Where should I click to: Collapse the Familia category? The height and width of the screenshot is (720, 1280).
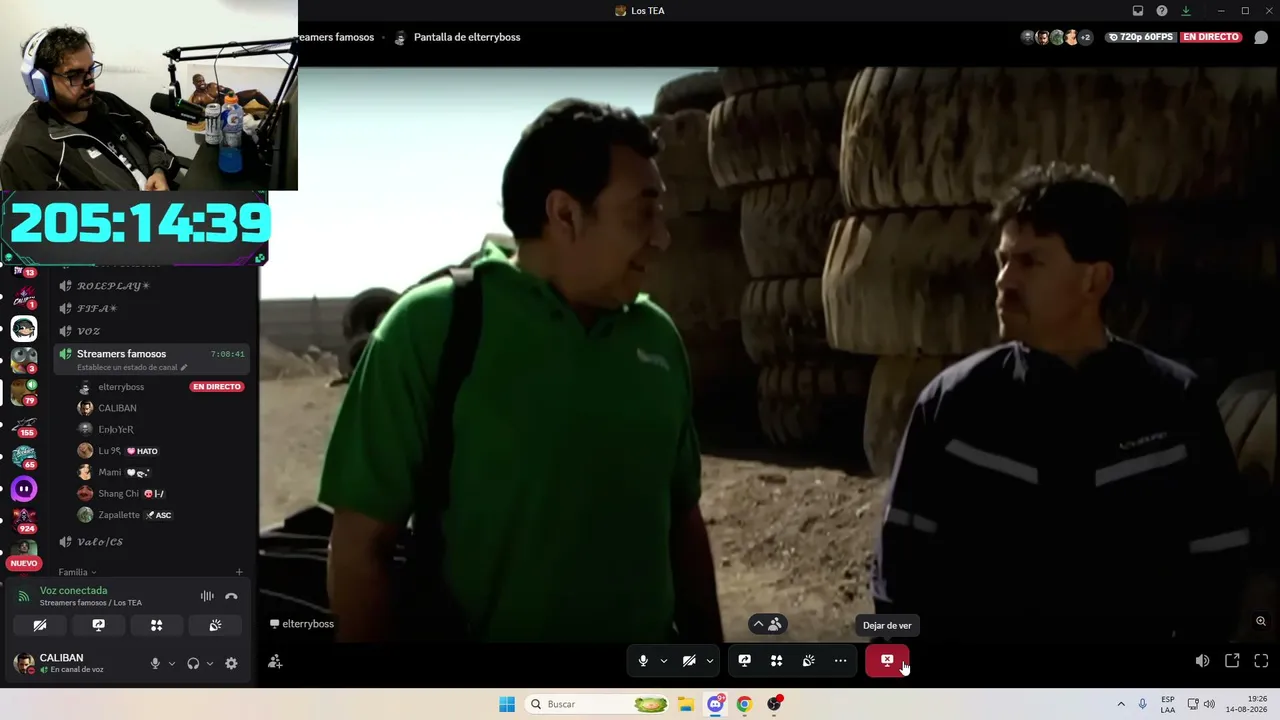coord(77,572)
